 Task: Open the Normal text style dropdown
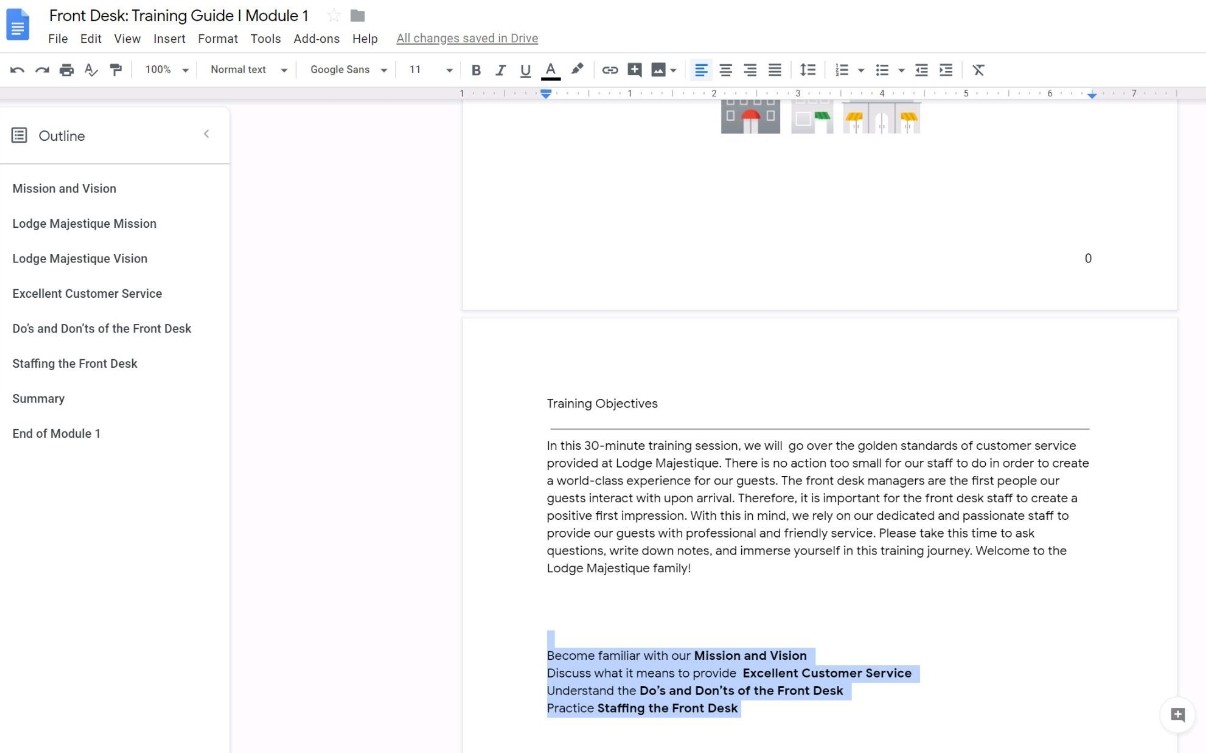(x=248, y=70)
